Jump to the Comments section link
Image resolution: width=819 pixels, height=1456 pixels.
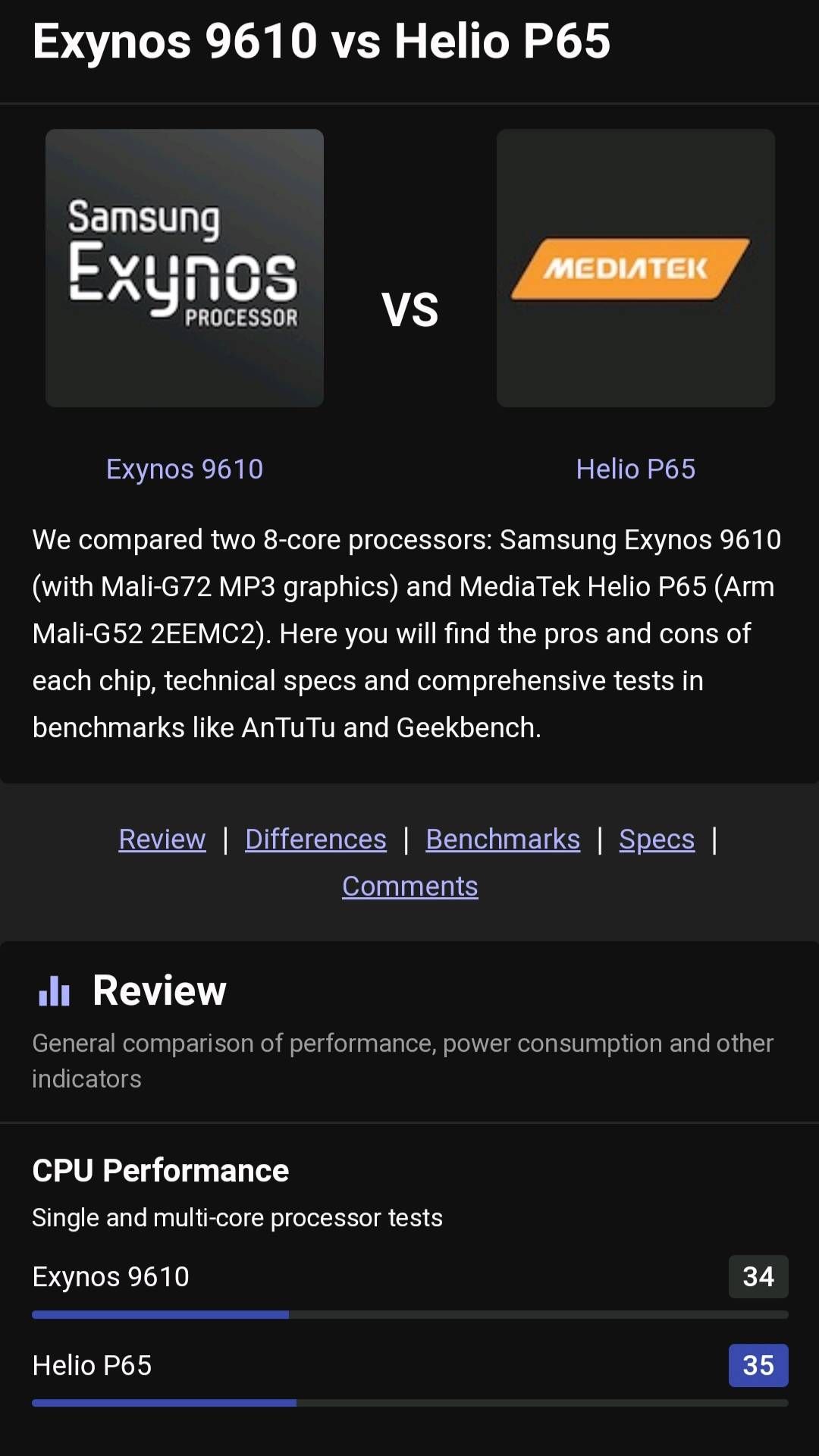coord(409,886)
